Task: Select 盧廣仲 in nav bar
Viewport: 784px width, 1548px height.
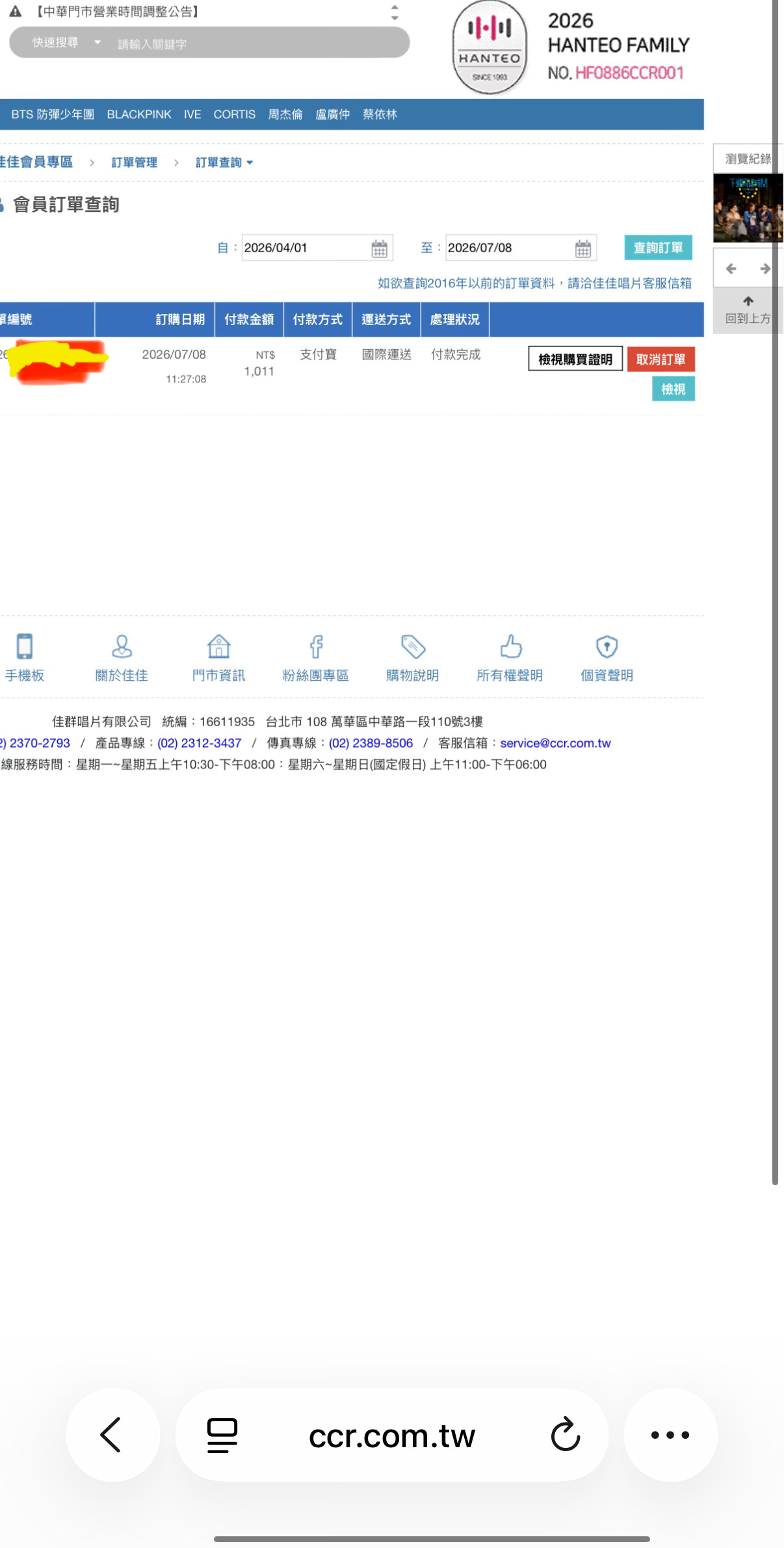Action: pyautogui.click(x=333, y=114)
